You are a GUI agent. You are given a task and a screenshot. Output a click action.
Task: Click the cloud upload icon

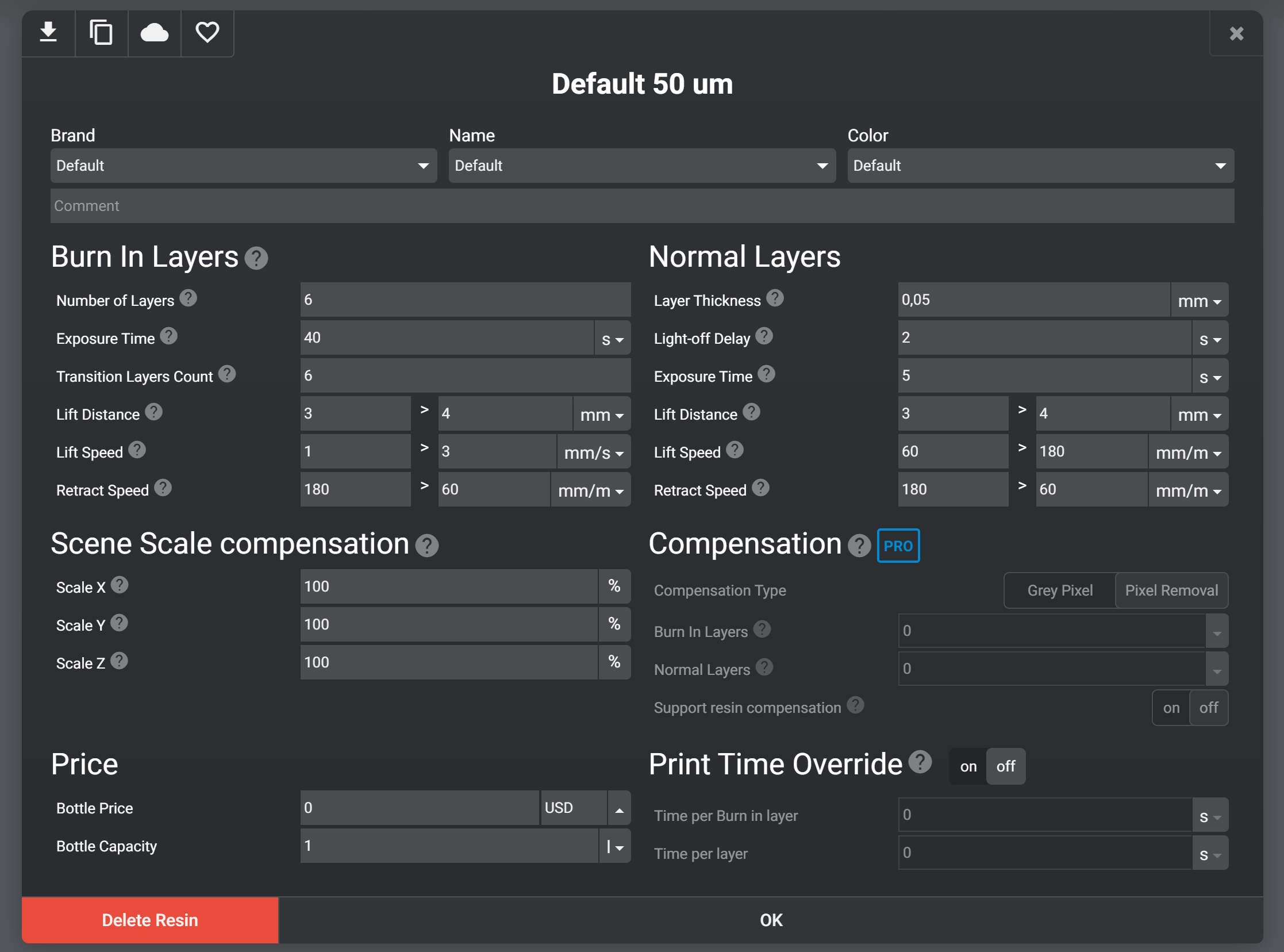pos(155,32)
